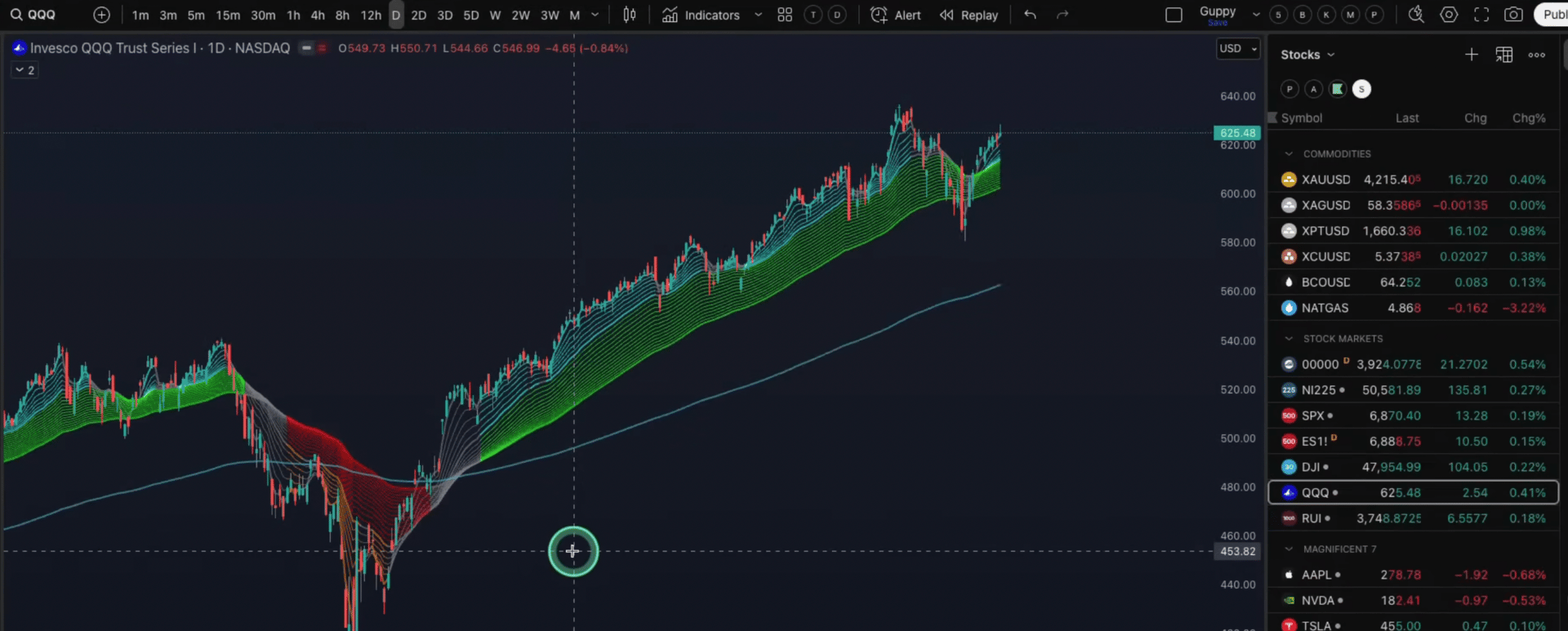Screen dimensions: 1568x631
Task: Select NI225 in the watchlist
Action: (1414, 390)
